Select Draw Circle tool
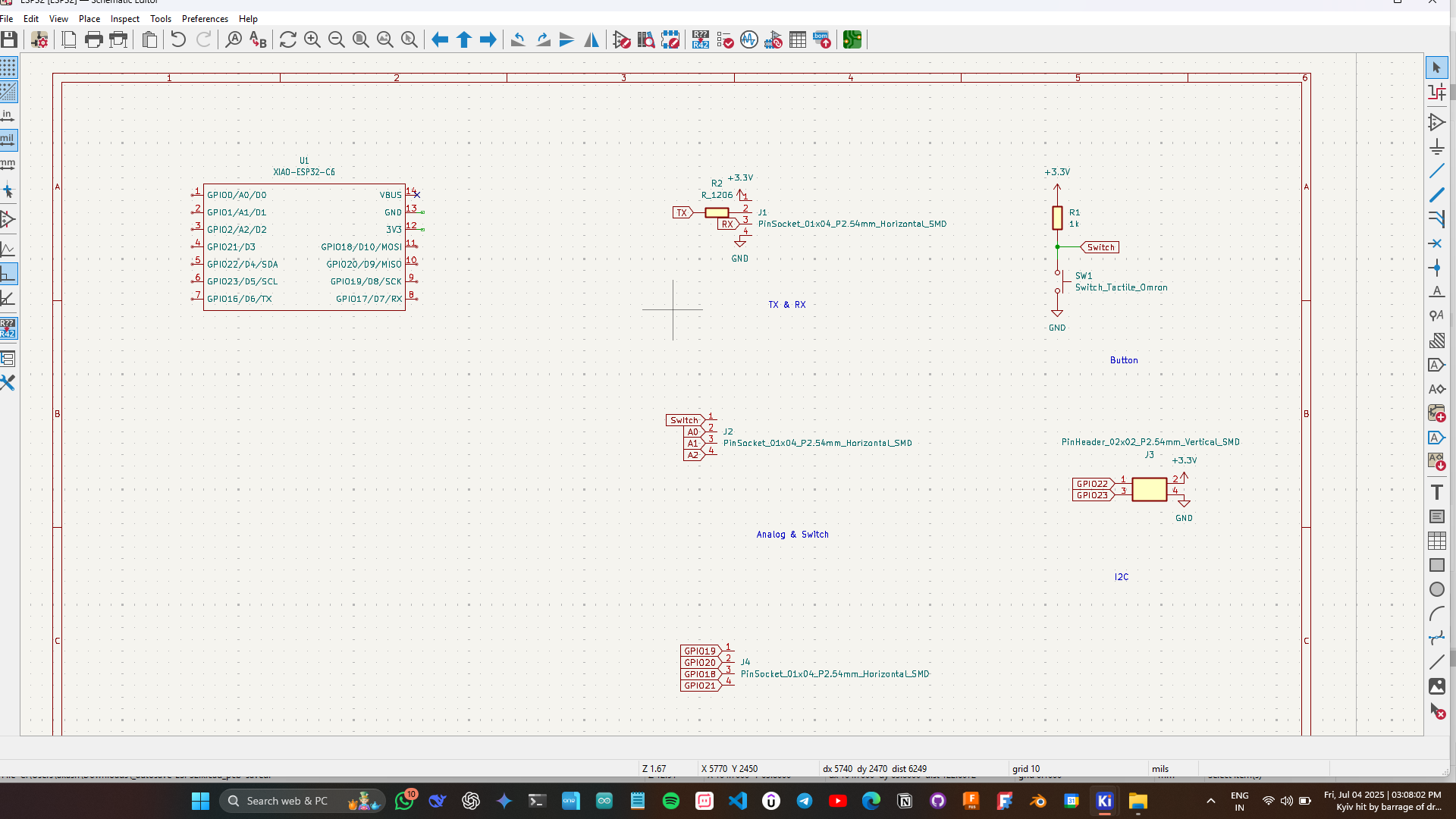 point(1436,589)
